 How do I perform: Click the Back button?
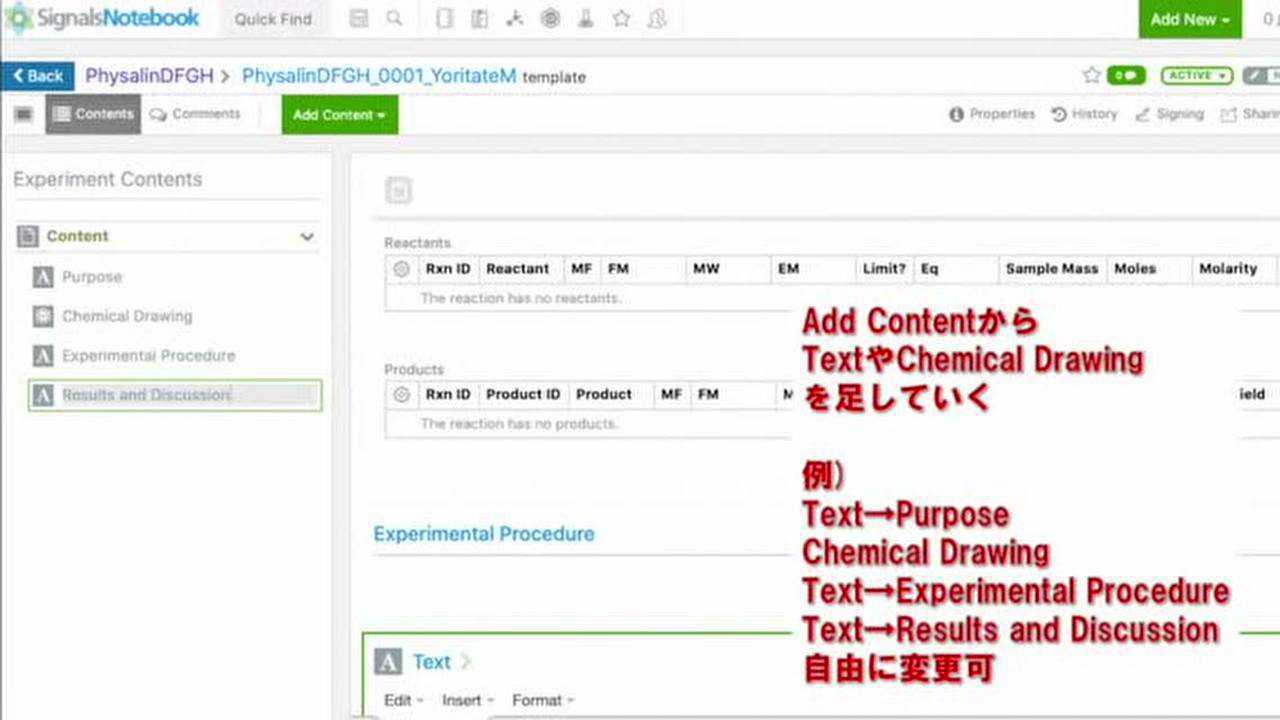coord(38,75)
